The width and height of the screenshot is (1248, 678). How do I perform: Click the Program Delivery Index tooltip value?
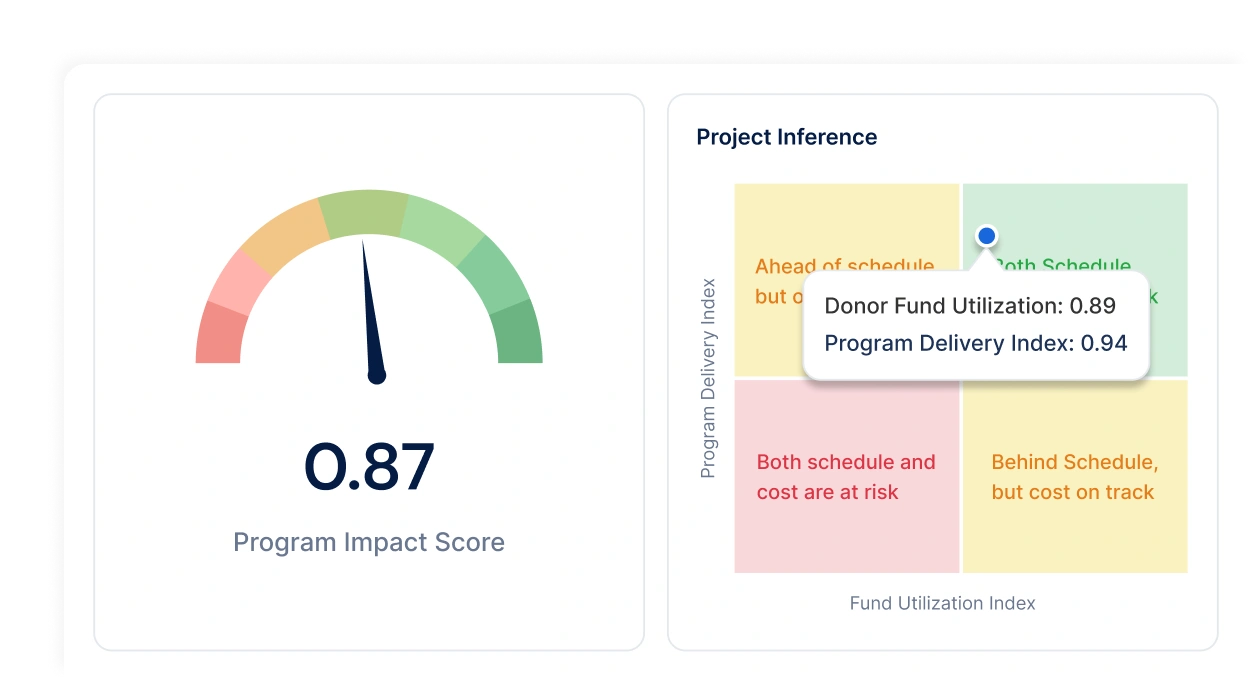[x=1104, y=343]
